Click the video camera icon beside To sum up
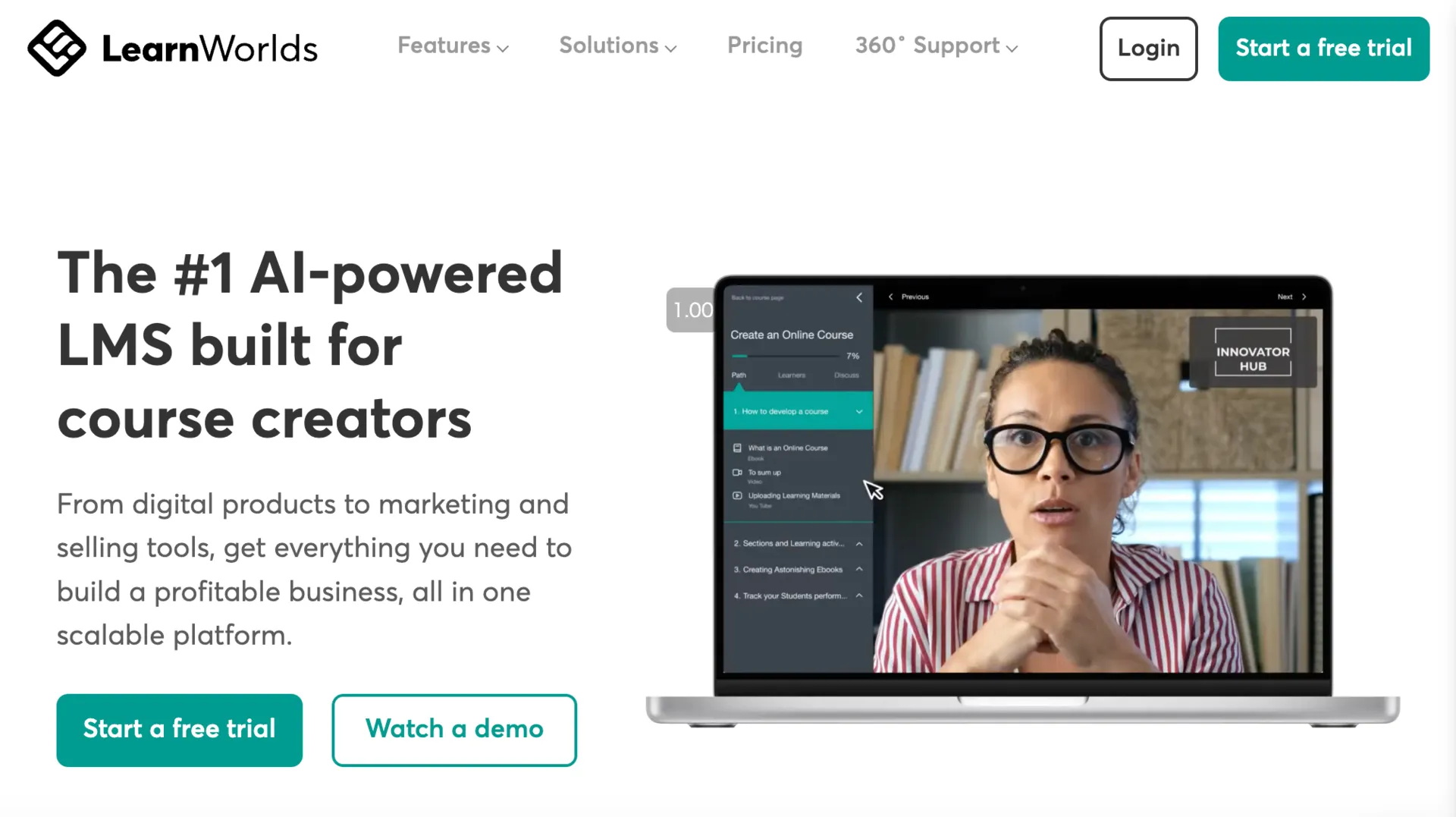Screen dimensions: 1456x817 tap(737, 473)
